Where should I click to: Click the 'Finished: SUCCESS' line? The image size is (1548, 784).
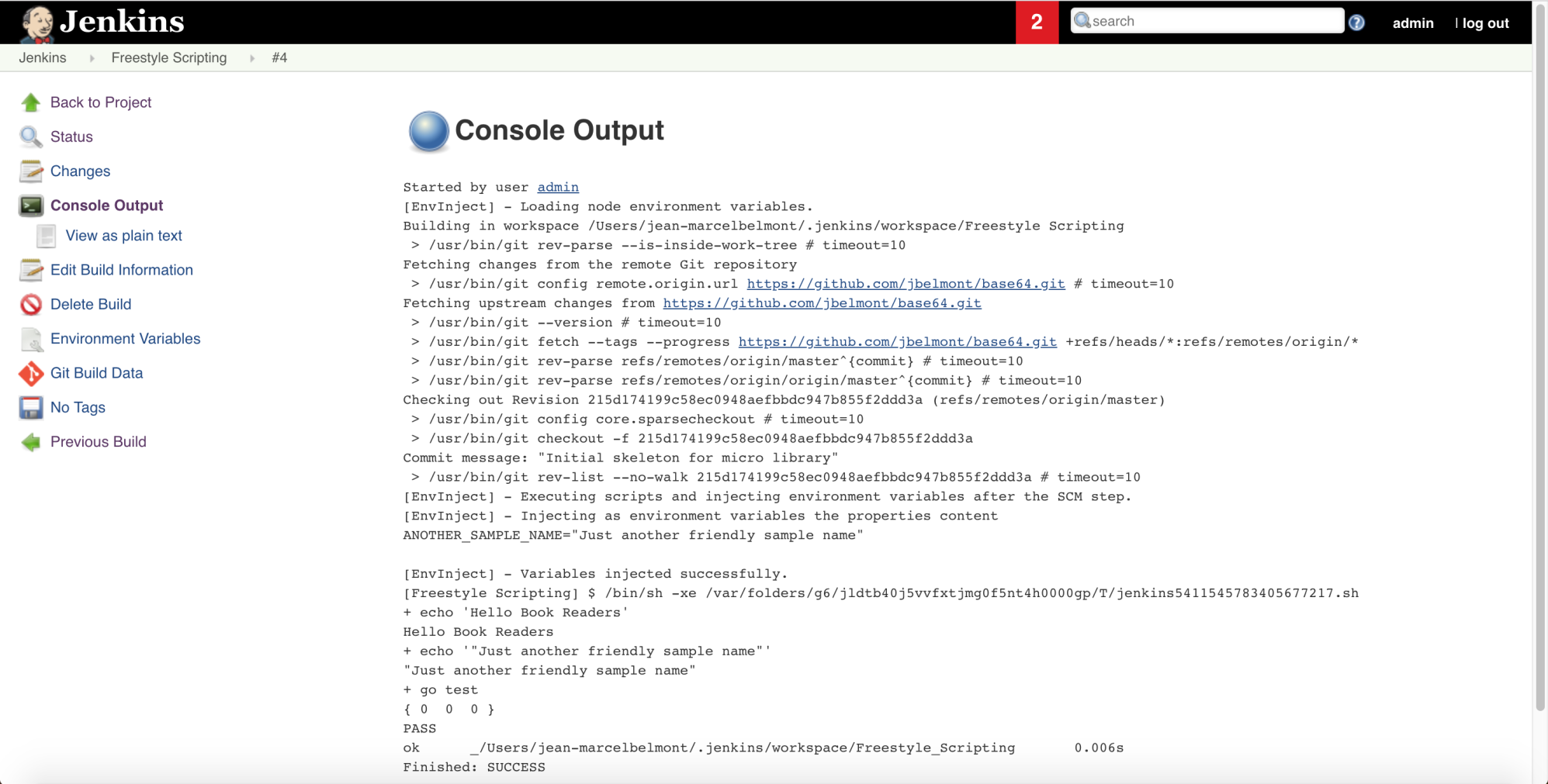(474, 767)
